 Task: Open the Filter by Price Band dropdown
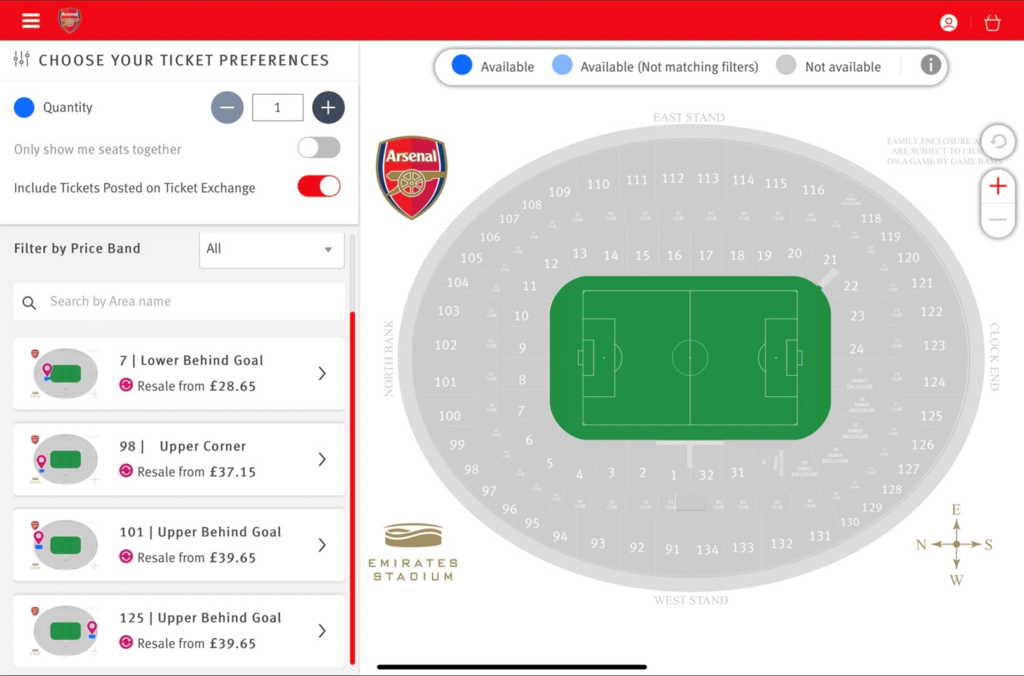272,249
